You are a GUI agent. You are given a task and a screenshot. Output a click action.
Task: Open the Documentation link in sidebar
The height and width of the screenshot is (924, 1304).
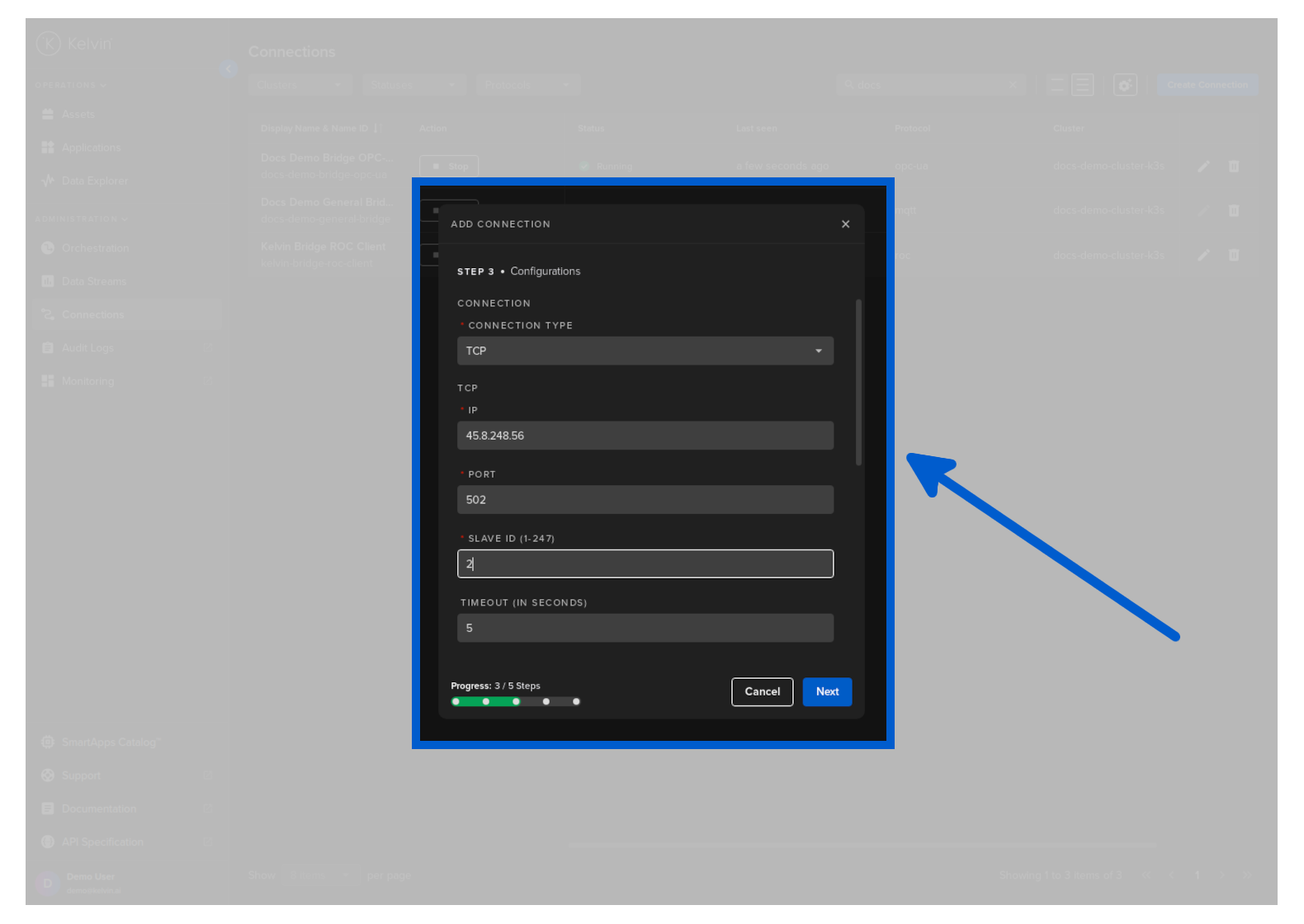coord(98,808)
